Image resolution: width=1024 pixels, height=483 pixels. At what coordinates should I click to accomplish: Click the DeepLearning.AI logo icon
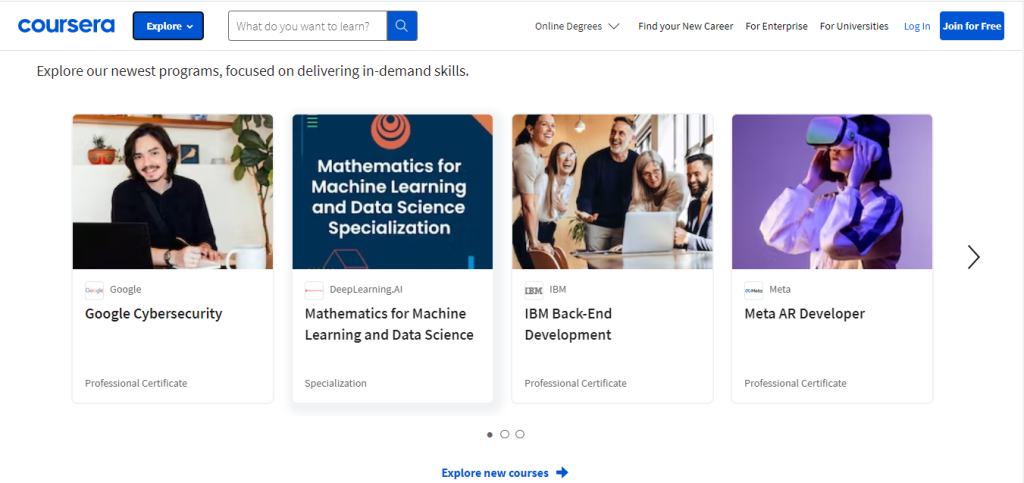tap(314, 290)
